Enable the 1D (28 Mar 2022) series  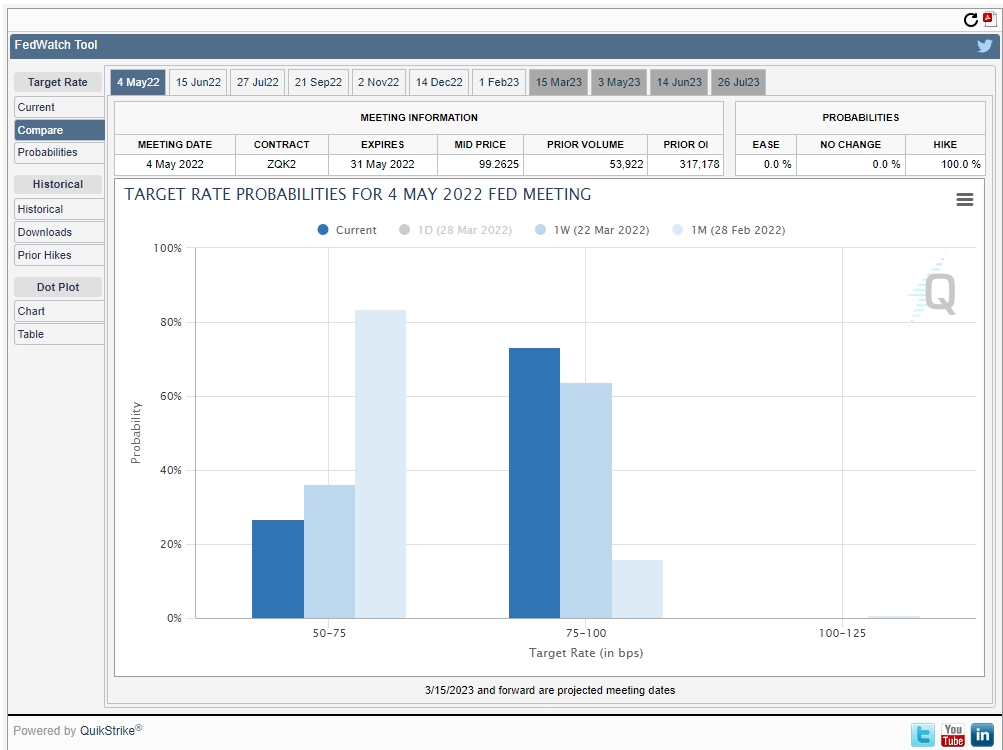tap(455, 230)
